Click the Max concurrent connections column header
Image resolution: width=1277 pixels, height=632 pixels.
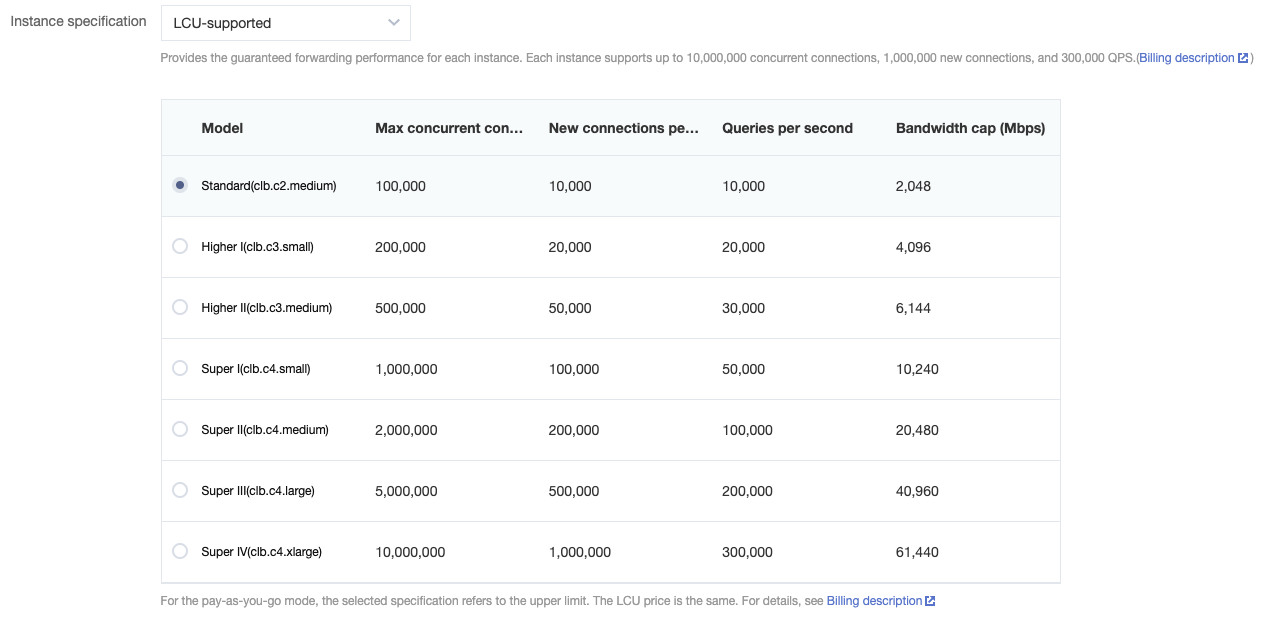pos(449,128)
